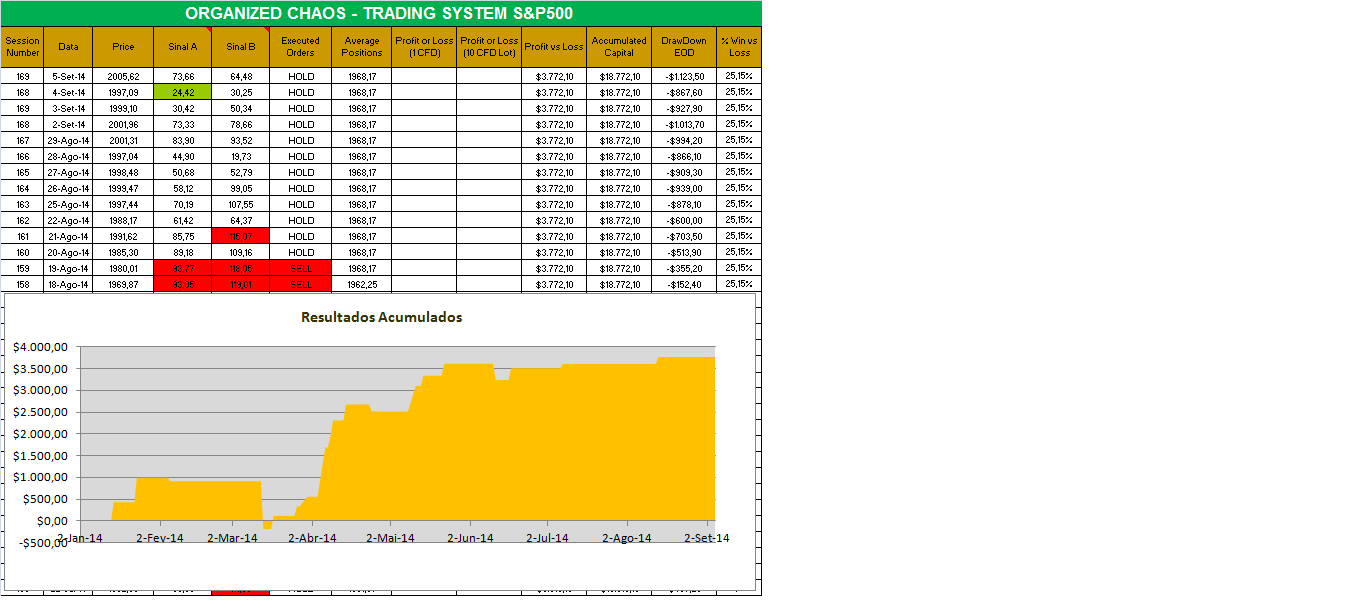Click the date cell 3-Set-14
Image resolution: width=1360 pixels, height=612 pixels.
[69, 108]
